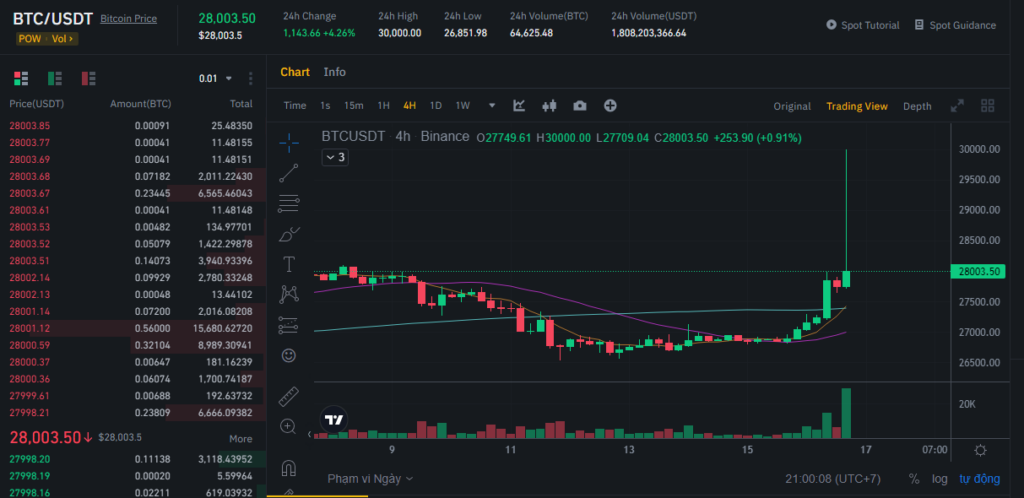Switch to Original chart view
1024x498 pixels.
[792, 106]
